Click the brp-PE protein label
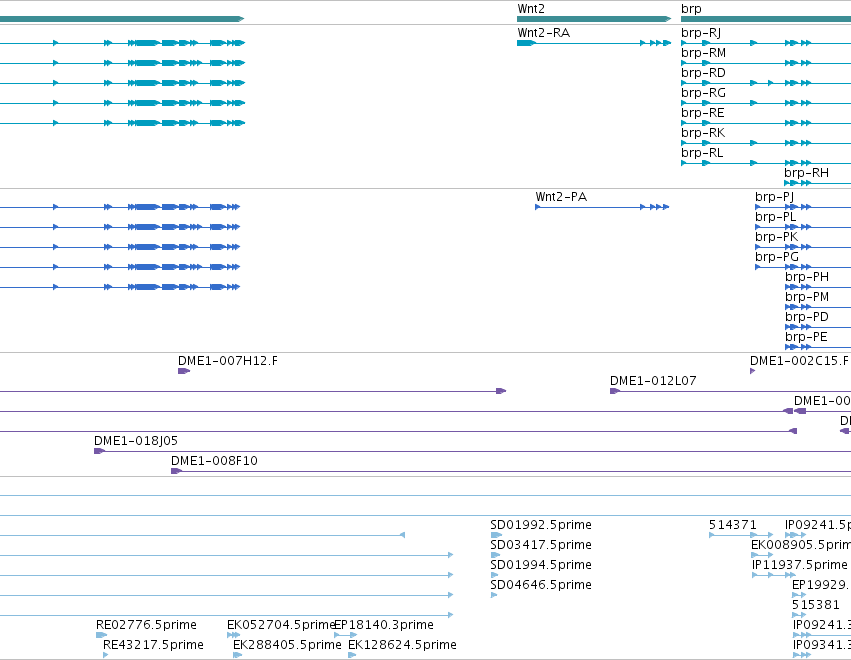 point(806,337)
